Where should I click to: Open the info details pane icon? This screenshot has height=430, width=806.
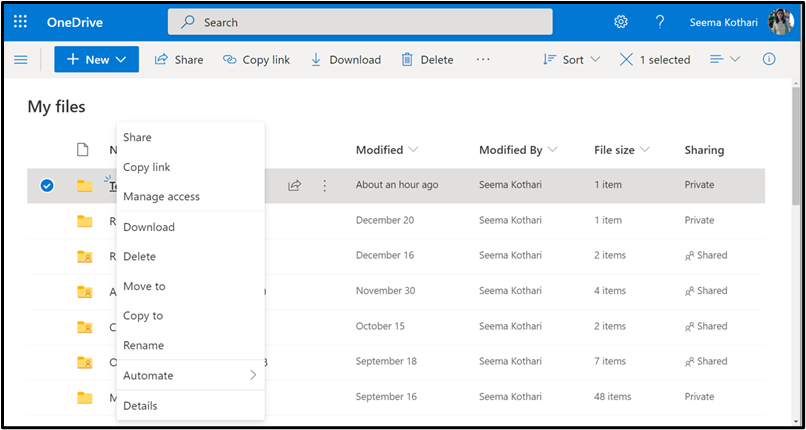(x=769, y=60)
